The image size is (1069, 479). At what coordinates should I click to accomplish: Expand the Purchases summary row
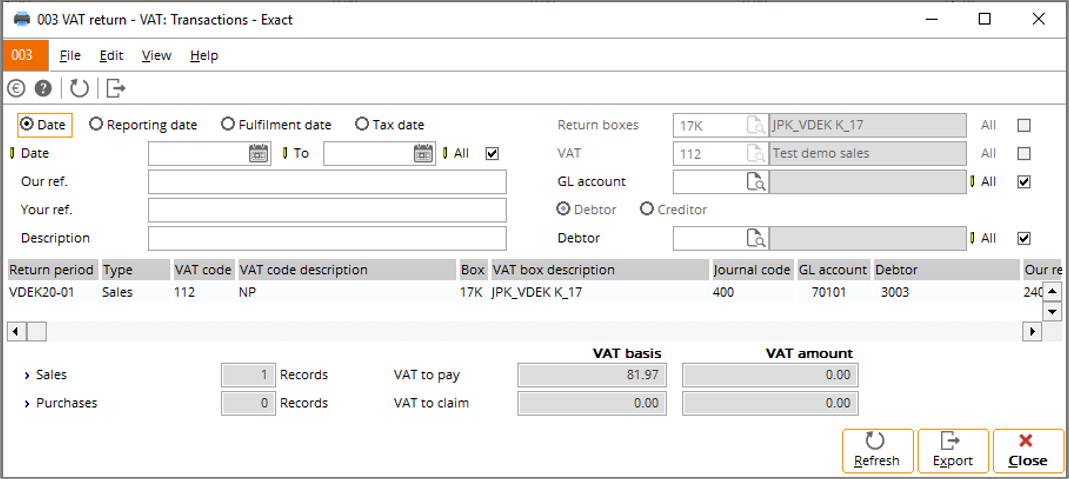27,403
